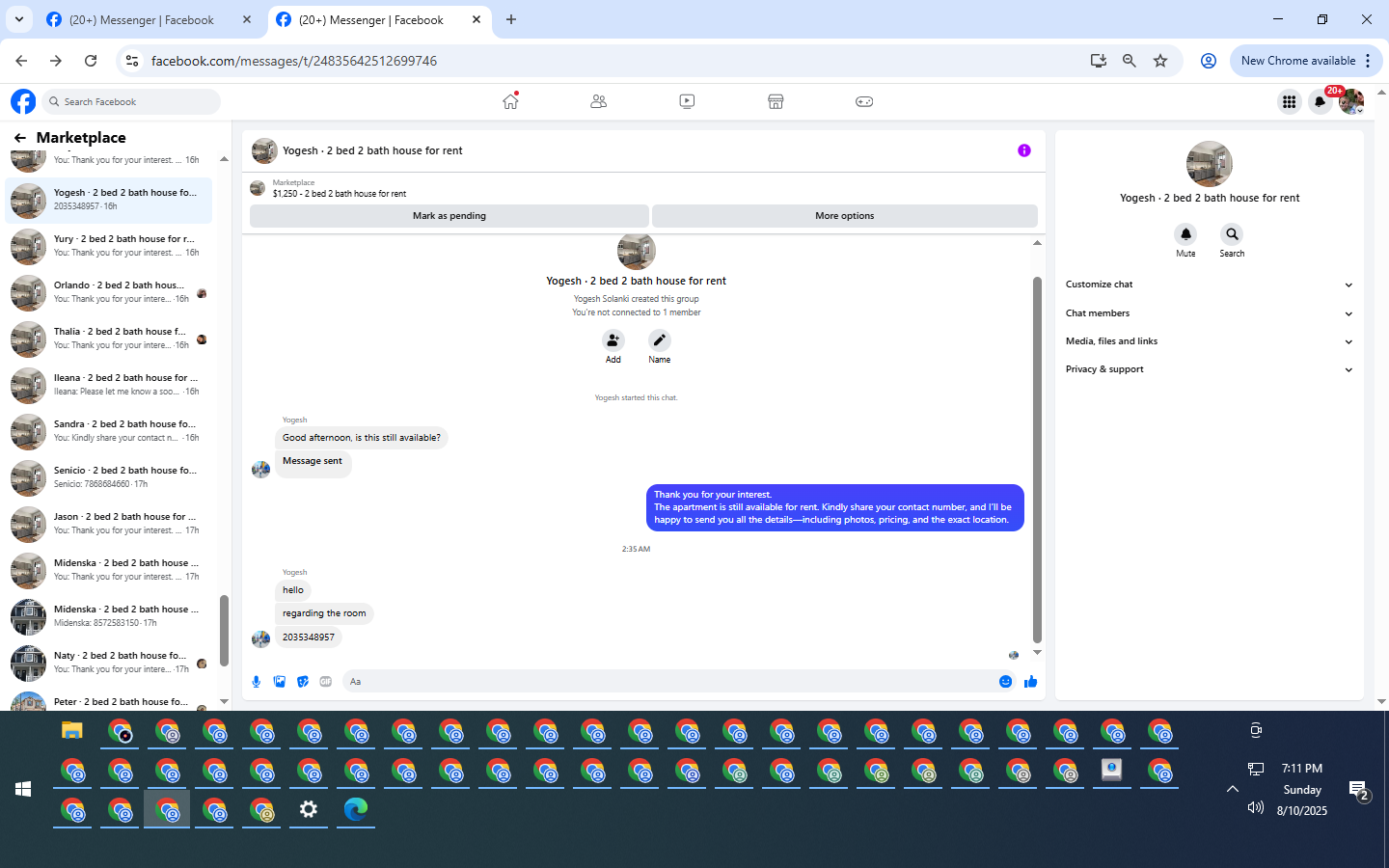Image resolution: width=1389 pixels, height=868 pixels.
Task: Add people to the group chat
Action: (613, 340)
